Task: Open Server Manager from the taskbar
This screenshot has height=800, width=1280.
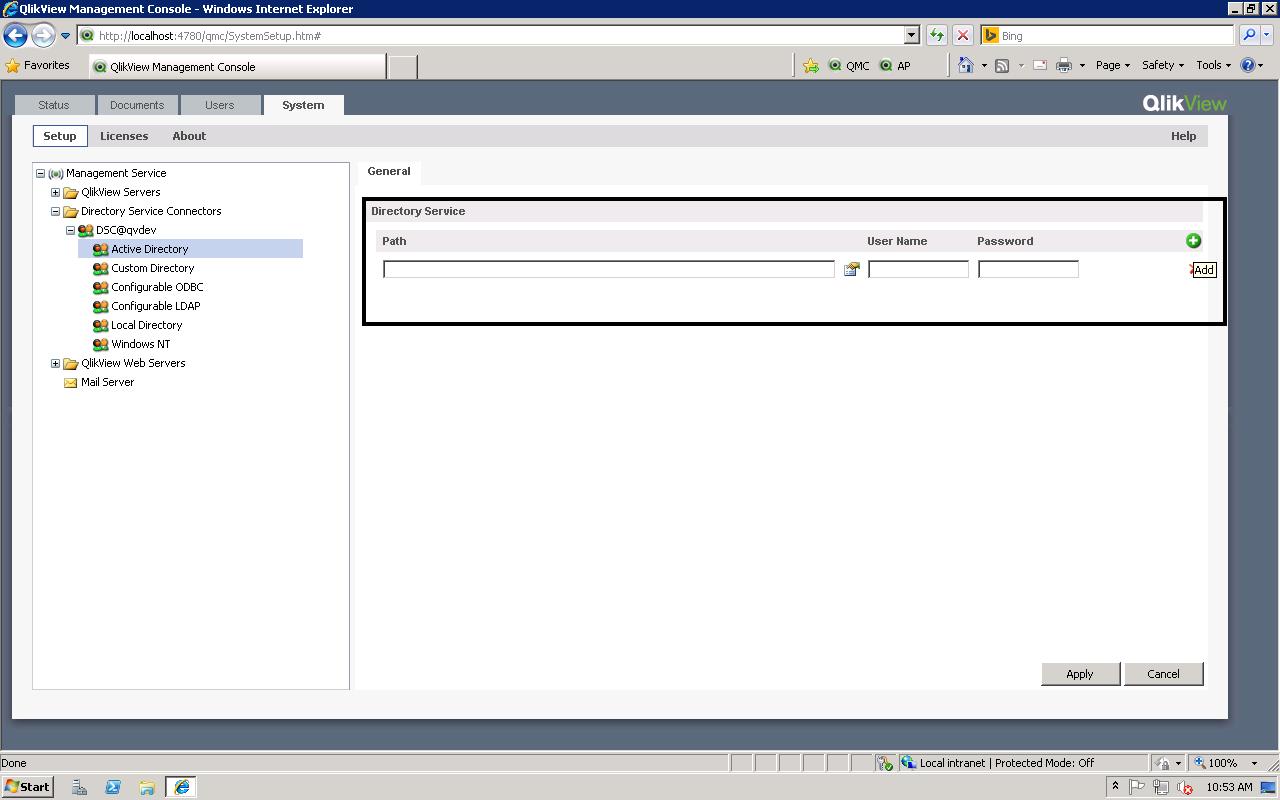Action: tap(79, 787)
